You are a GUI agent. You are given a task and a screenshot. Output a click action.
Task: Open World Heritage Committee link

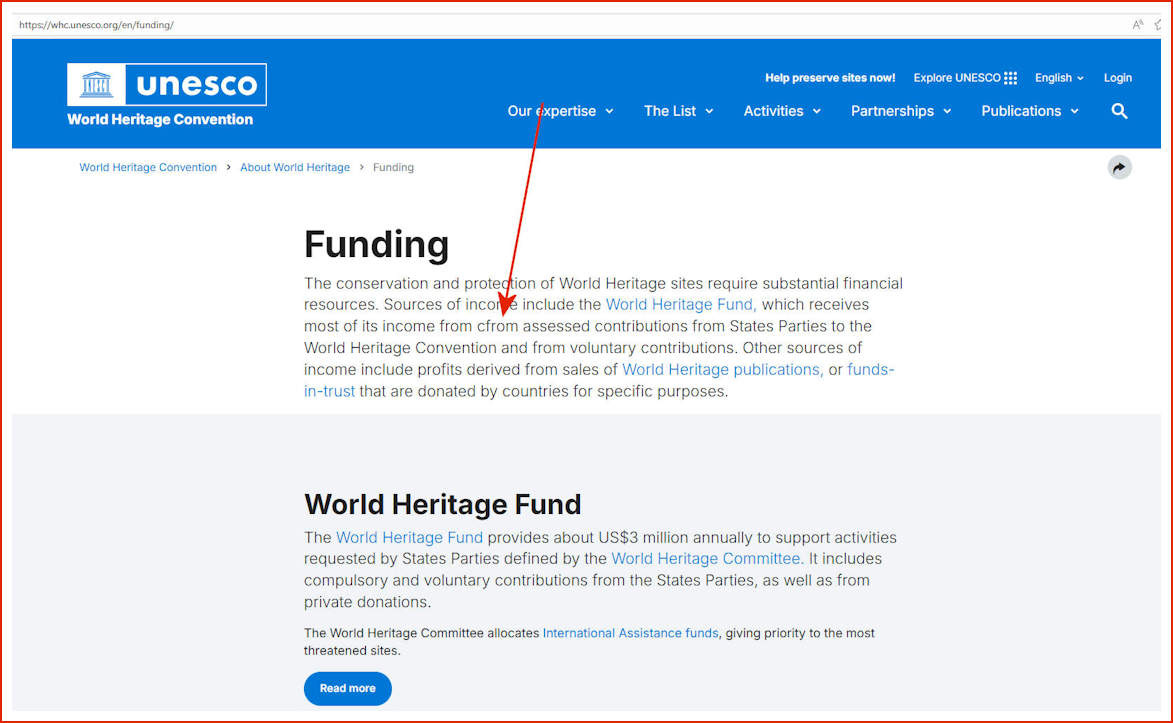pos(707,559)
